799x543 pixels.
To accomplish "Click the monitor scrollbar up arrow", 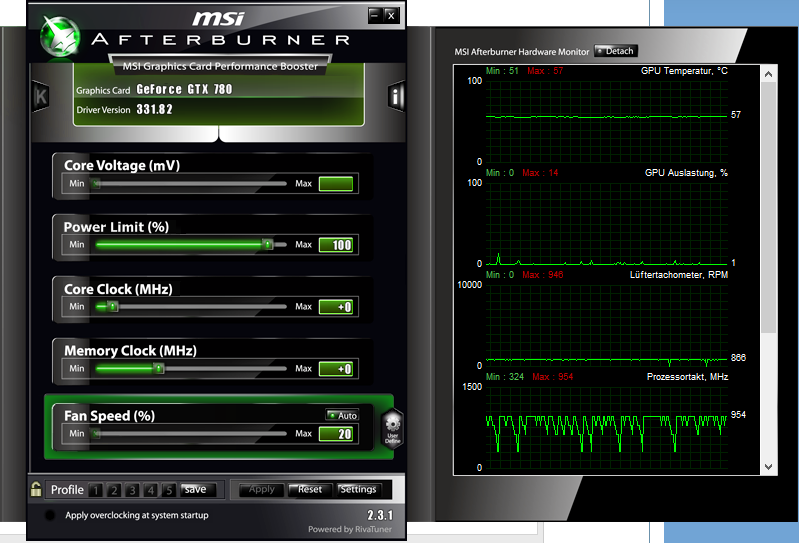I will pyautogui.click(x=768, y=74).
